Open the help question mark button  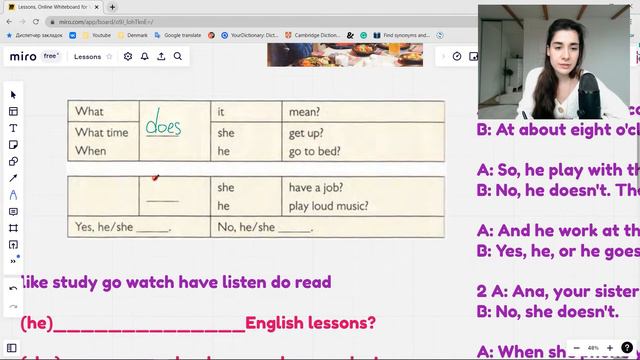[x=627, y=347]
